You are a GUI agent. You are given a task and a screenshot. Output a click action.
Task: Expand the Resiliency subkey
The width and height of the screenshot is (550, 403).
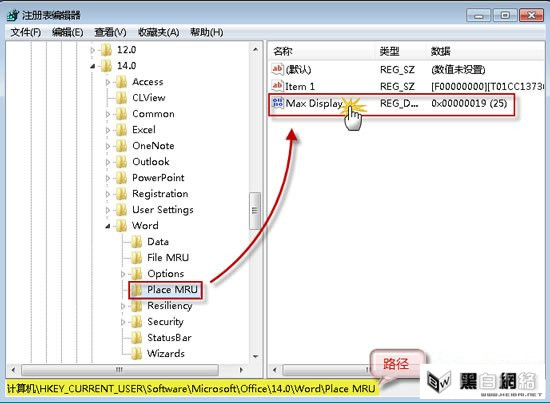point(123,306)
